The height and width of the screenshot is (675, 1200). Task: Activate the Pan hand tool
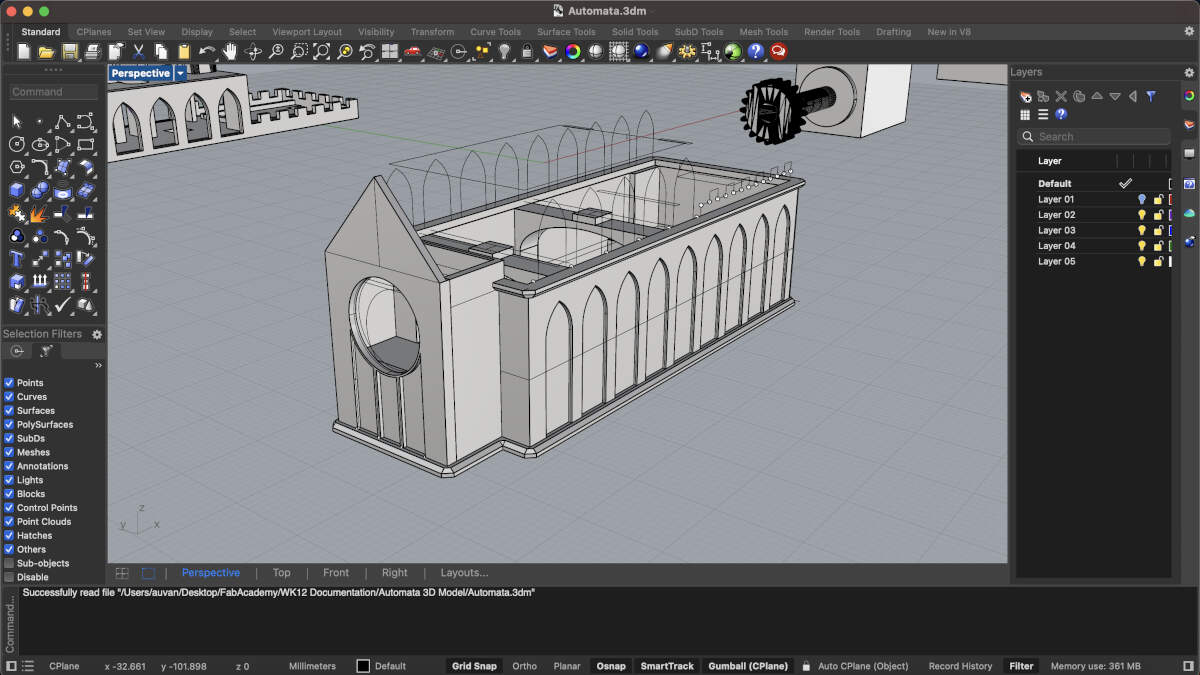230,51
